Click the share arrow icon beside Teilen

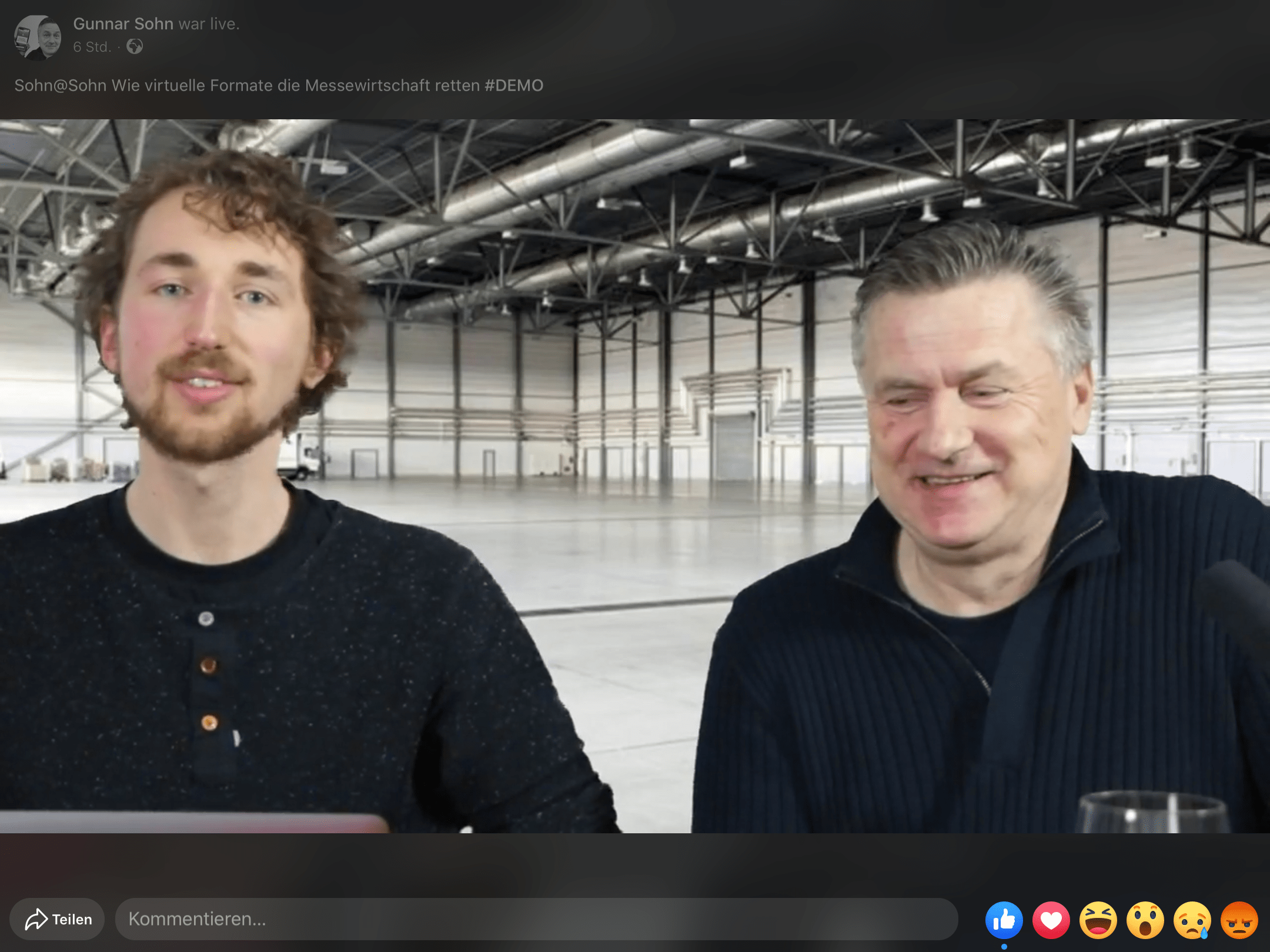pyautogui.click(x=36, y=919)
